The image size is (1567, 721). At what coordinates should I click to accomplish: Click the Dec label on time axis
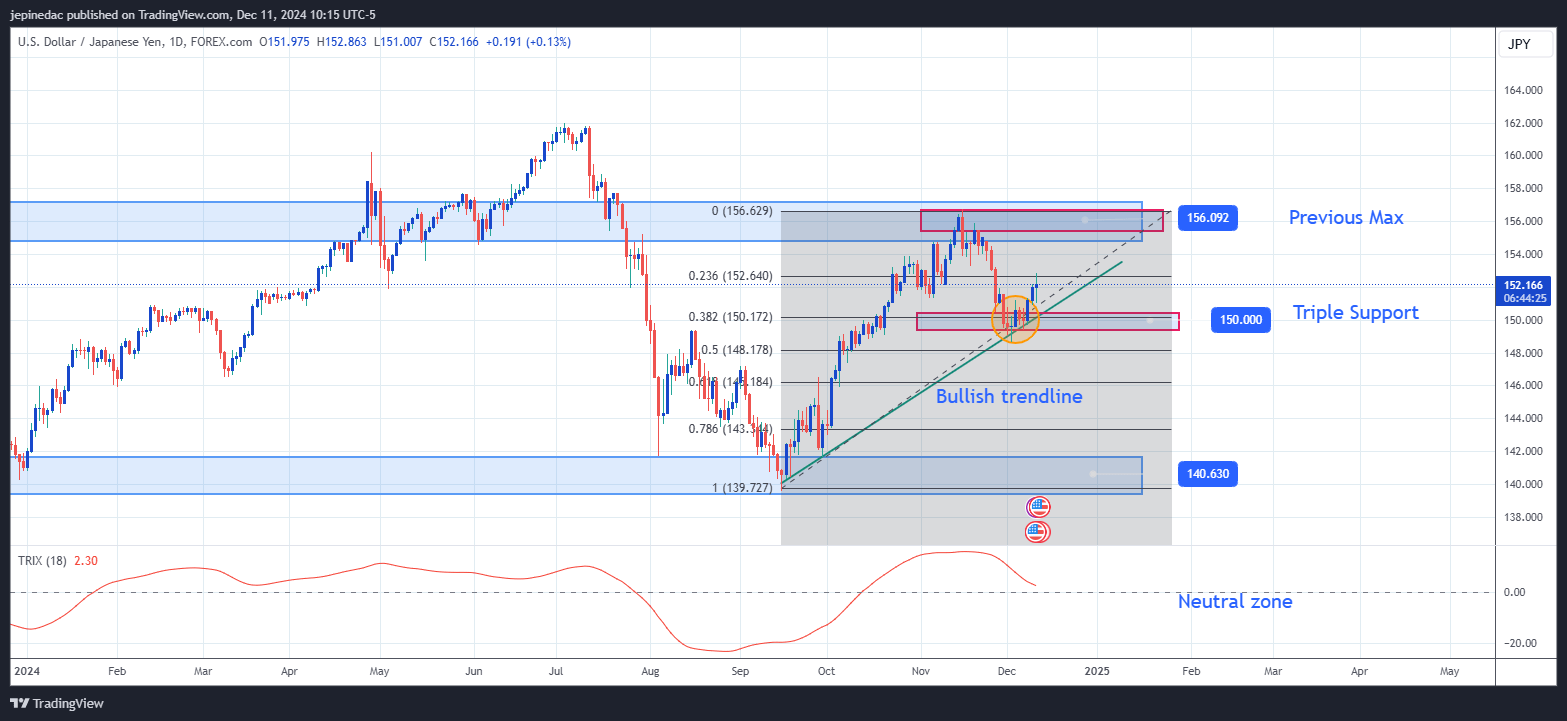click(x=1008, y=672)
